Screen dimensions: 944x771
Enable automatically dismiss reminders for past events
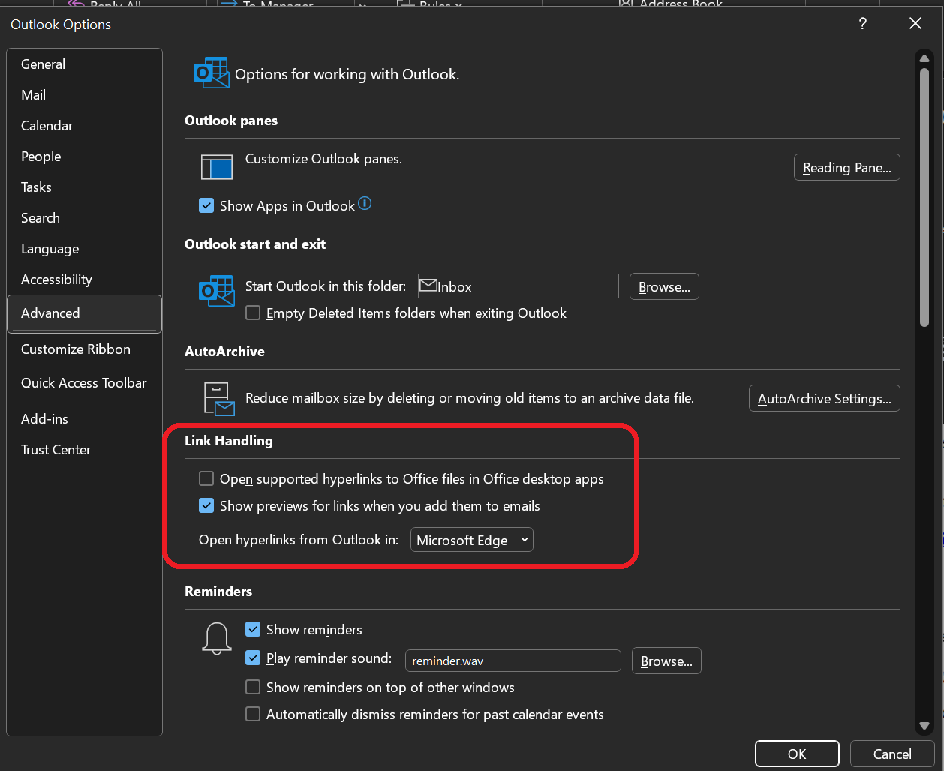pos(253,714)
